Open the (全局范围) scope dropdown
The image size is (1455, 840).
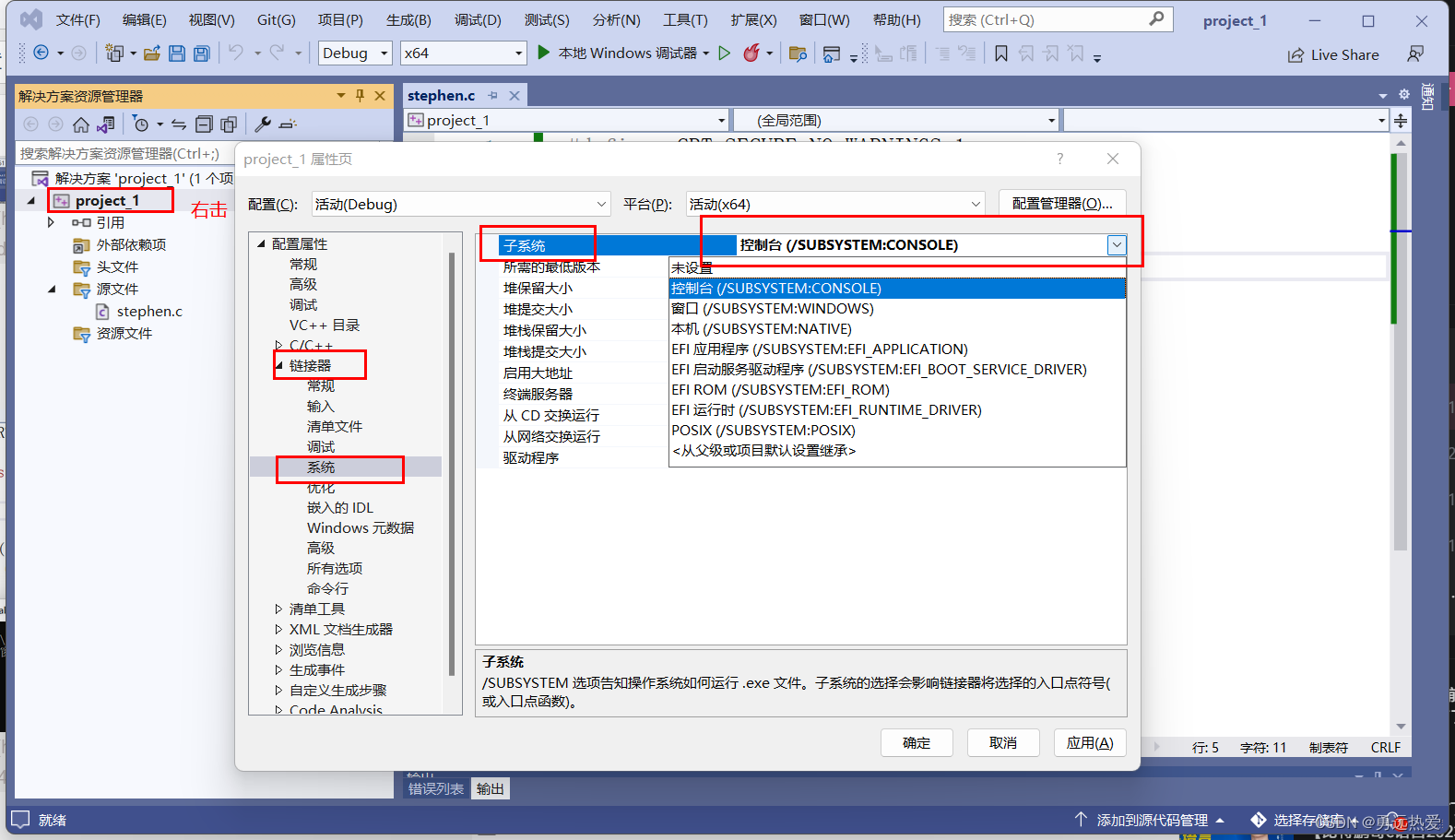tap(896, 120)
